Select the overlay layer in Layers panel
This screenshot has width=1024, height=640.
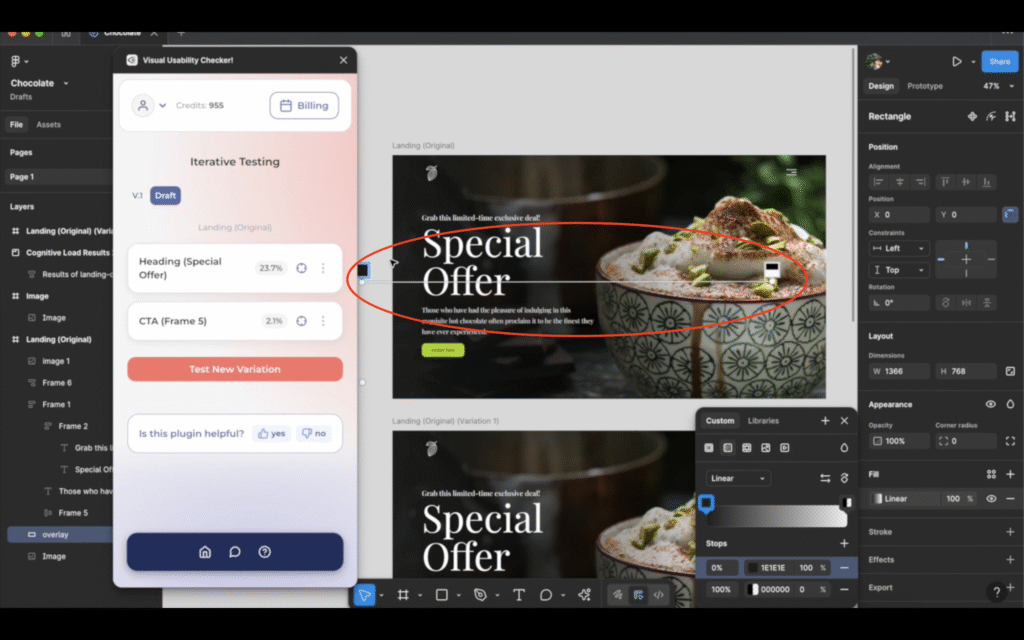[x=55, y=535]
